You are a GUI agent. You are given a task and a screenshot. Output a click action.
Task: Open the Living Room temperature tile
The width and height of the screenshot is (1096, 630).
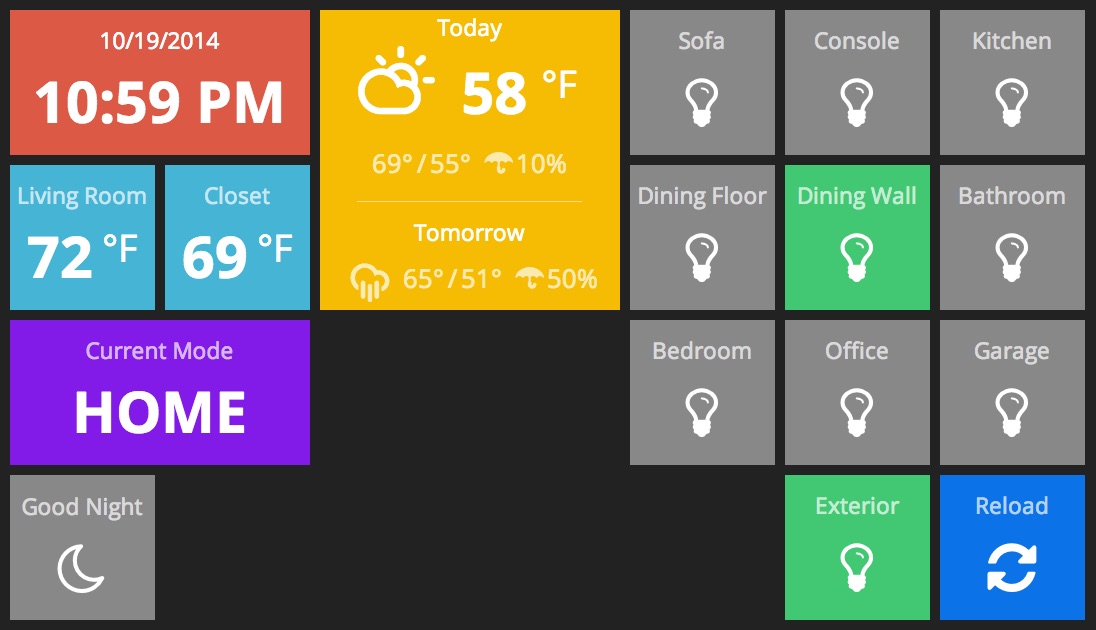pos(82,237)
